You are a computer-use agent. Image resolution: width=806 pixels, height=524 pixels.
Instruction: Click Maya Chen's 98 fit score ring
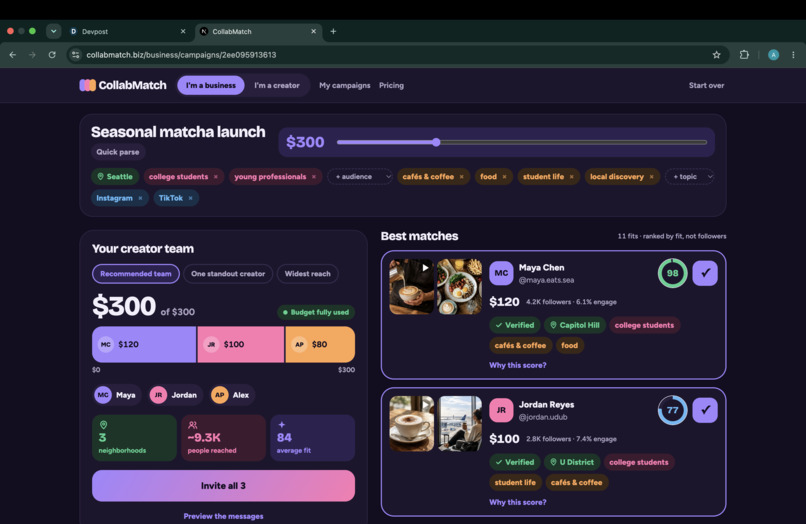pos(672,273)
